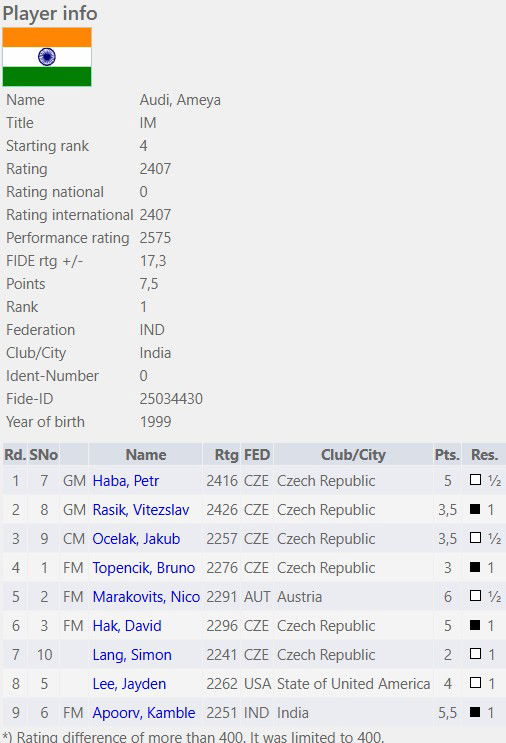This screenshot has height=743, width=506.
Task: Open Topencik, Bruno player link
Action: pos(144,568)
